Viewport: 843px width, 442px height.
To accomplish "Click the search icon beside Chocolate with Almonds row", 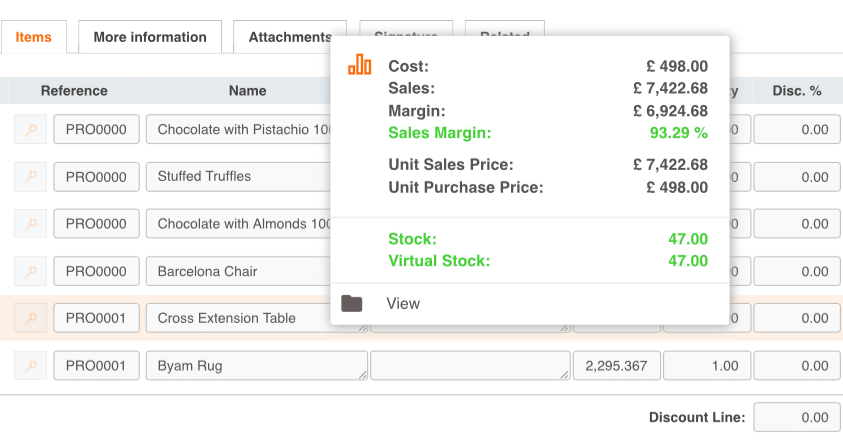I will pyautogui.click(x=30, y=224).
